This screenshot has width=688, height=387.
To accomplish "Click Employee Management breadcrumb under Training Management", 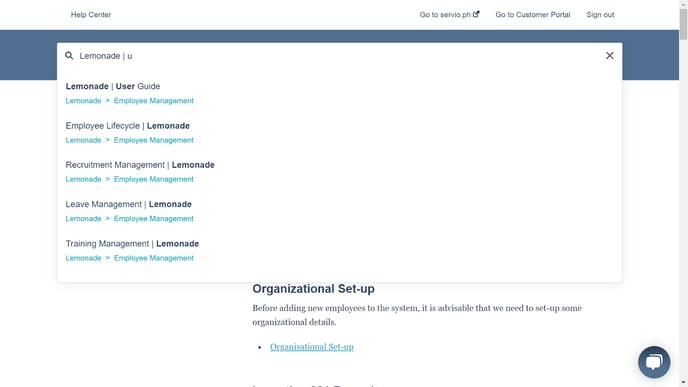I will [154, 258].
